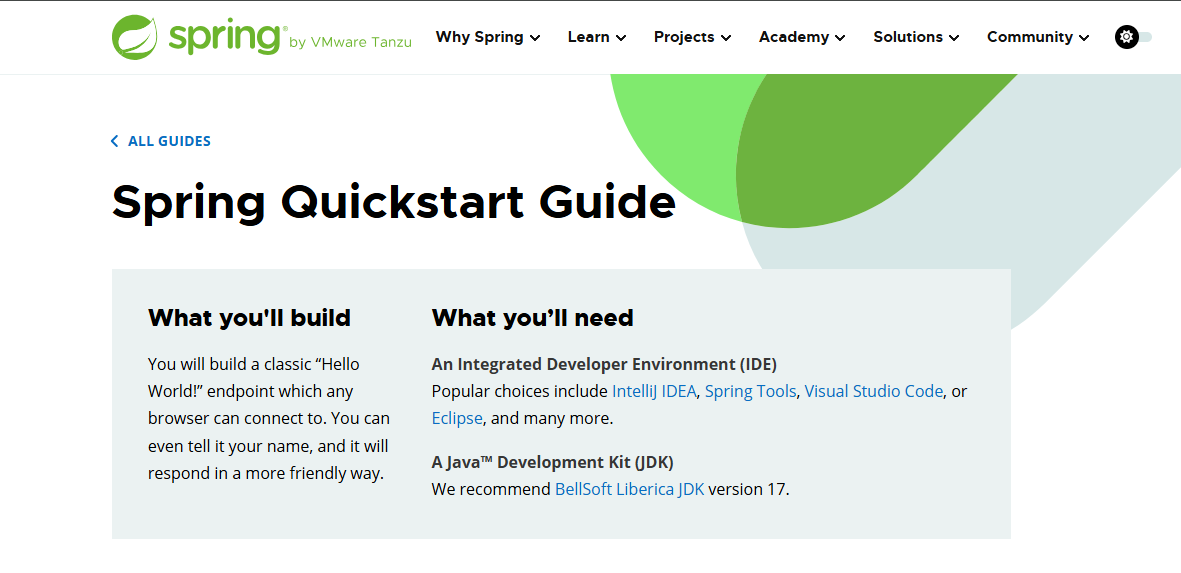Open the Eclipse link
Image resolution: width=1181 pixels, height=573 pixels.
[x=456, y=418]
